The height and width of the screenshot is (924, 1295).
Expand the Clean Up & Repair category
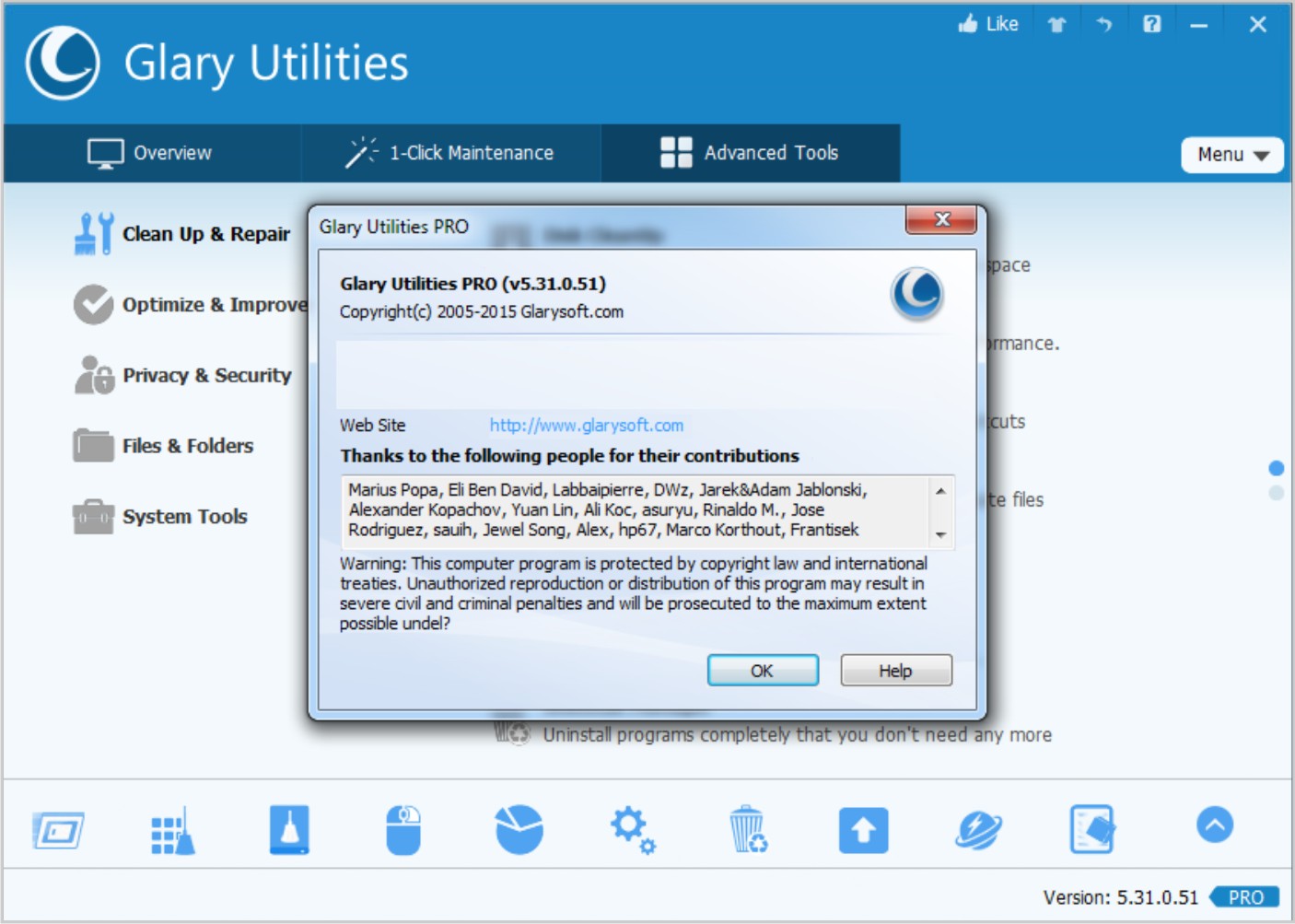(204, 234)
